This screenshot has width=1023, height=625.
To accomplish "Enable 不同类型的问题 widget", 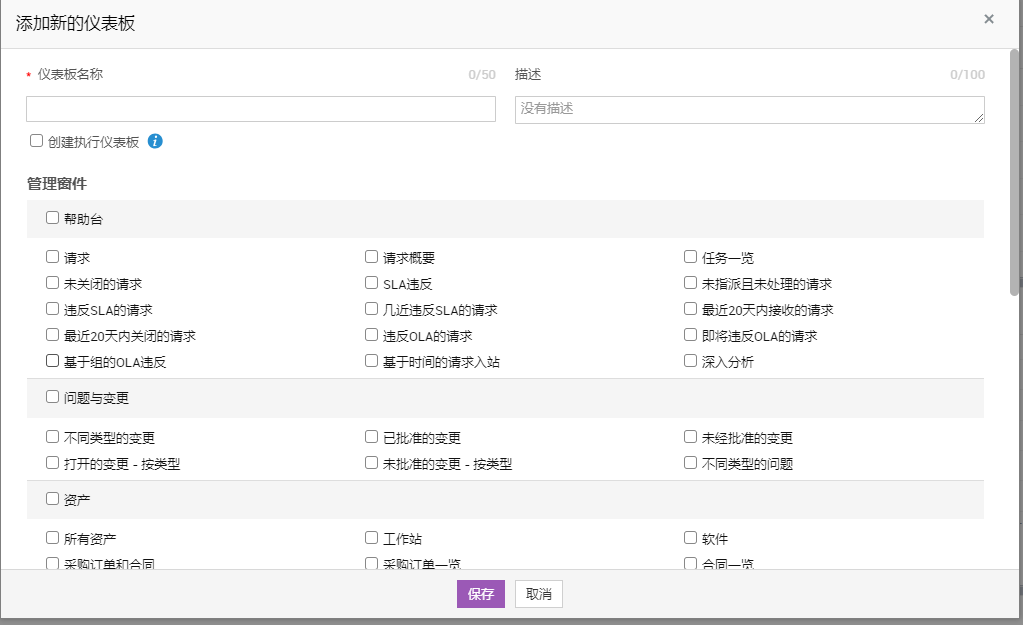I will click(x=691, y=463).
